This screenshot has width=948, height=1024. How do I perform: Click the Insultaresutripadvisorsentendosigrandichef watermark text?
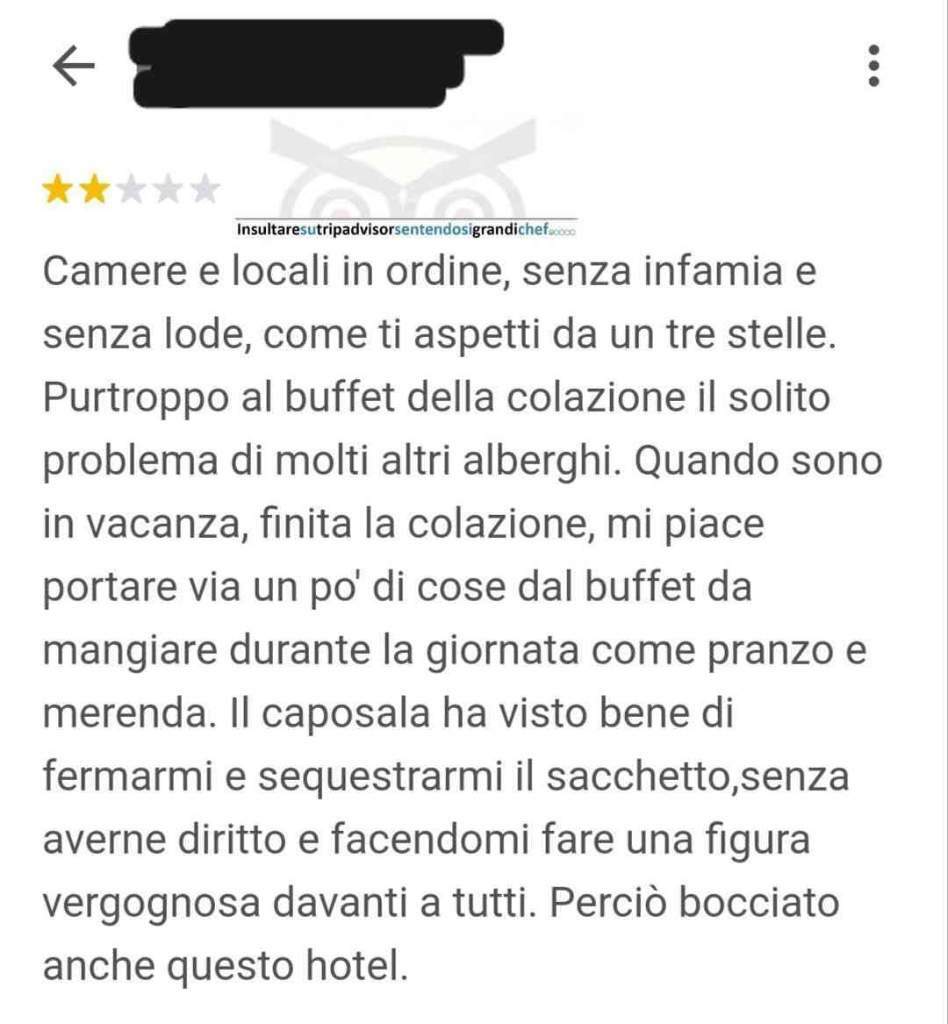pyautogui.click(x=405, y=230)
